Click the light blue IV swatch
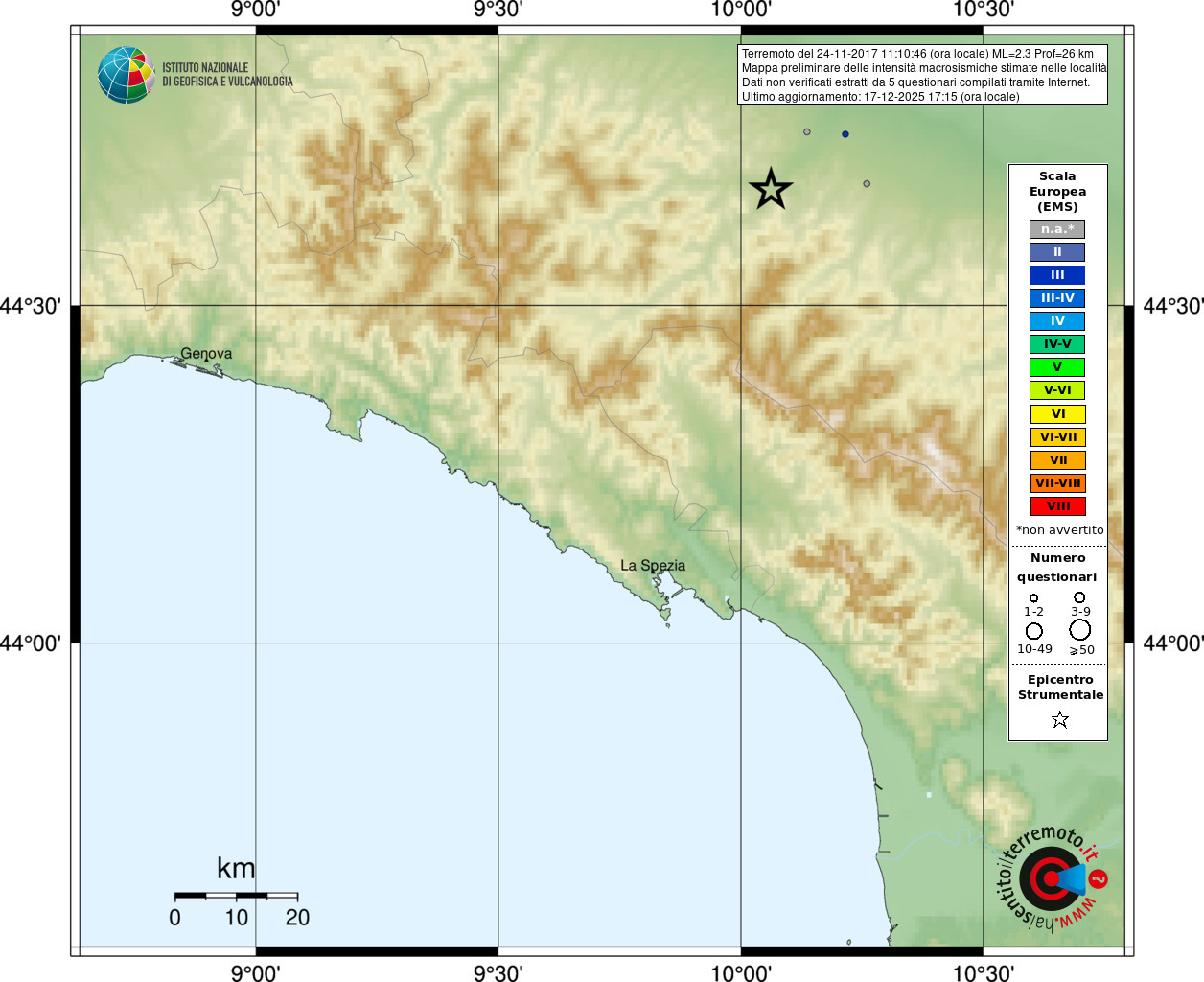The image size is (1204, 982). click(x=1057, y=321)
